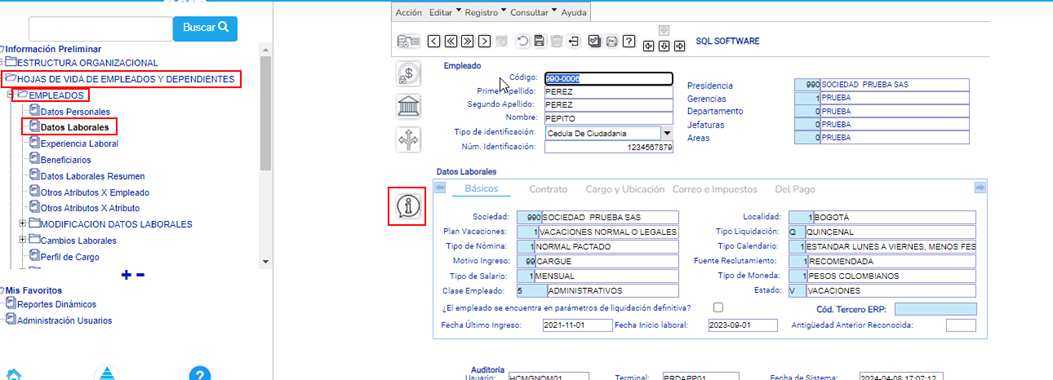
Task: Click the Código employee field
Action: pos(608,79)
